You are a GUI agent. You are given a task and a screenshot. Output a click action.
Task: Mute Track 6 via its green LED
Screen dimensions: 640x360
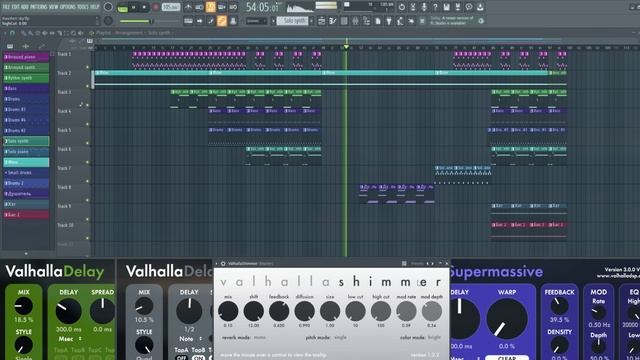(x=87, y=162)
